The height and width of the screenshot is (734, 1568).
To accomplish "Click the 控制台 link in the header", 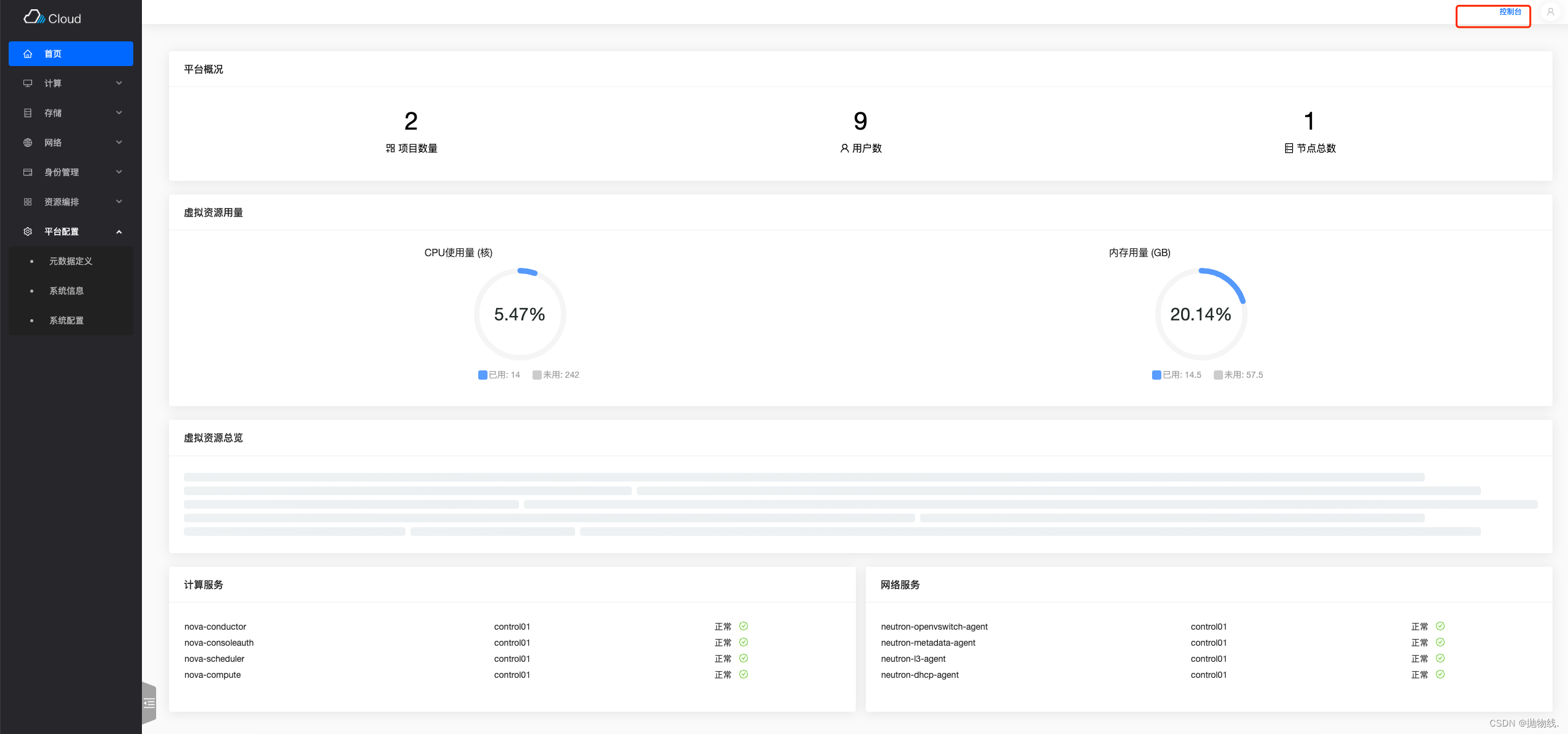I will [x=1510, y=12].
